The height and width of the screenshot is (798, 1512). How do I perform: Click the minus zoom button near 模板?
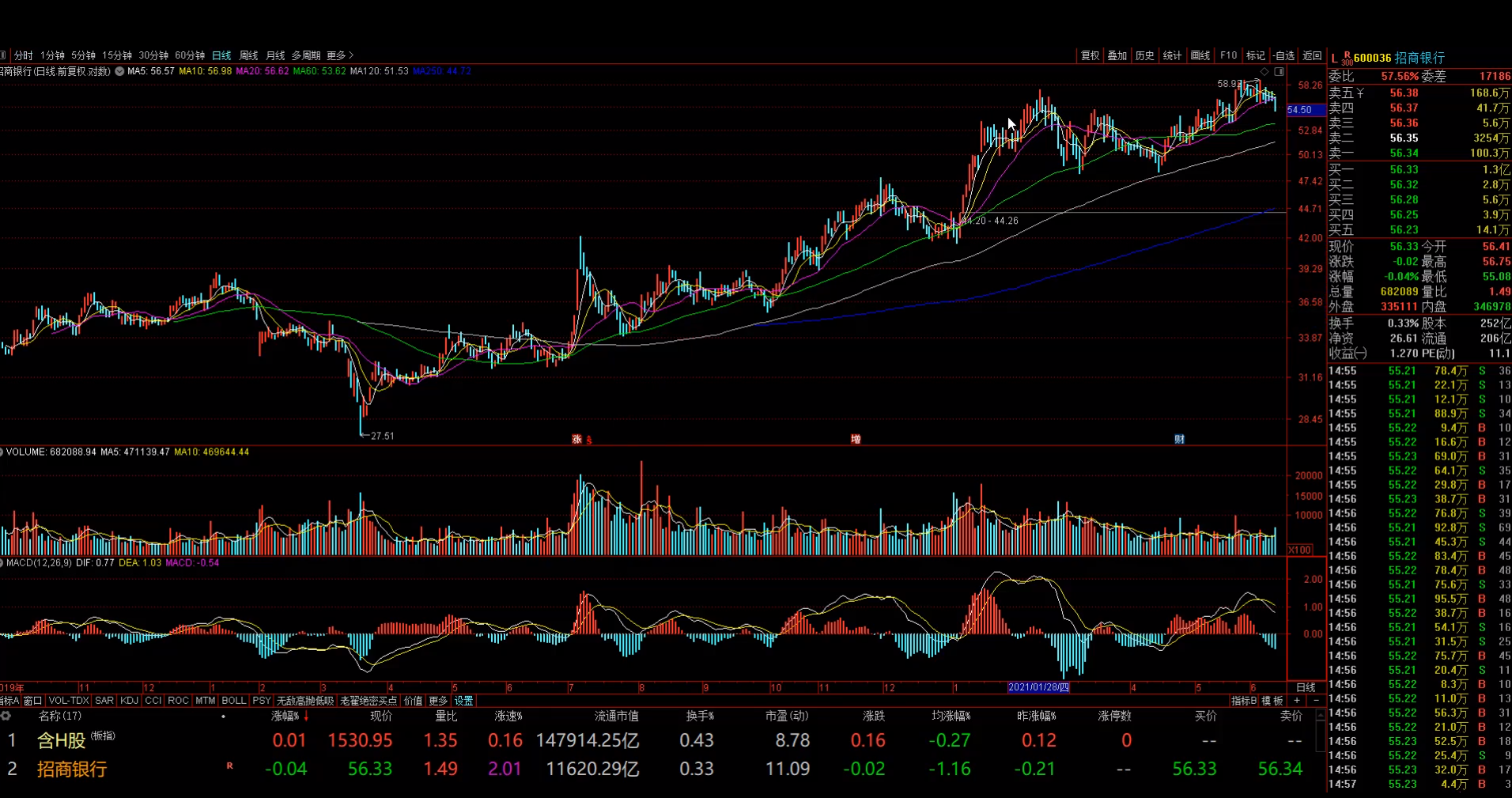coord(1316,701)
